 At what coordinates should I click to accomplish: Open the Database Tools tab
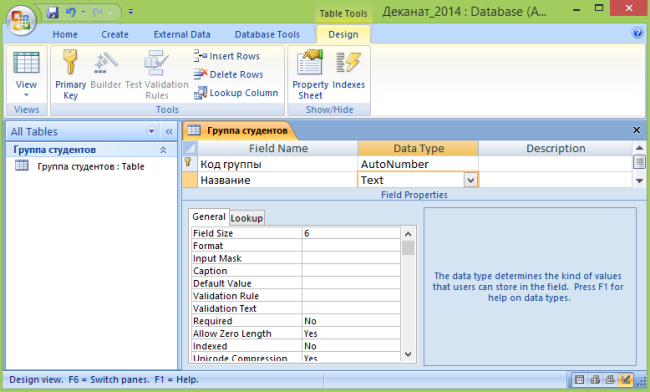coord(267,34)
